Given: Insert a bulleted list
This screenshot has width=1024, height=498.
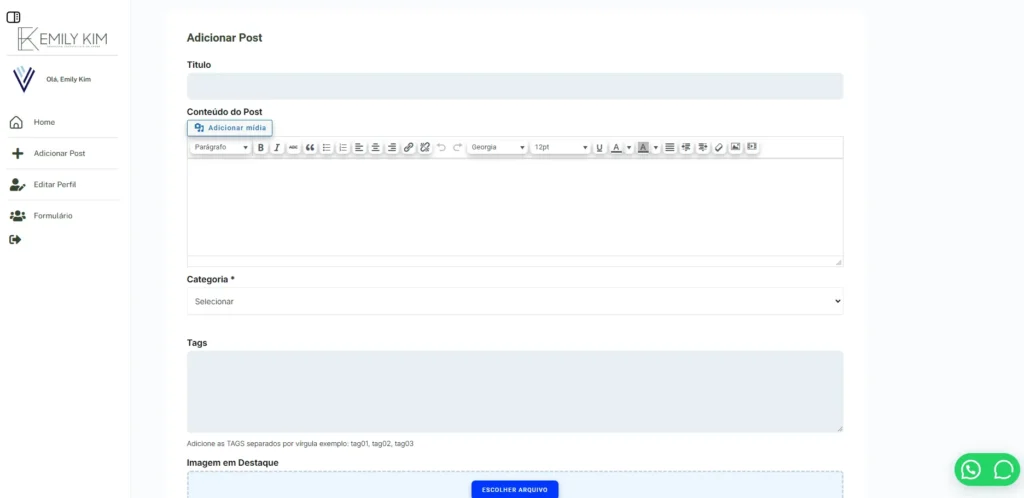Looking at the screenshot, I should pyautogui.click(x=326, y=148).
